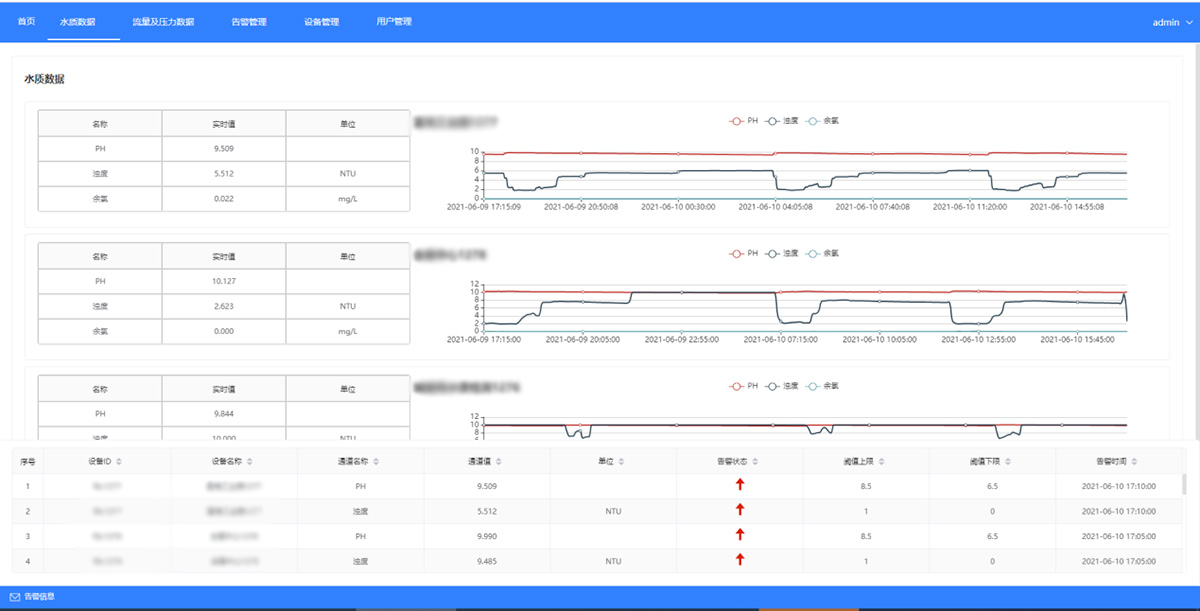Click red alarm arrow in PH 9.990 row
This screenshot has height=611, width=1200.
[740, 535]
